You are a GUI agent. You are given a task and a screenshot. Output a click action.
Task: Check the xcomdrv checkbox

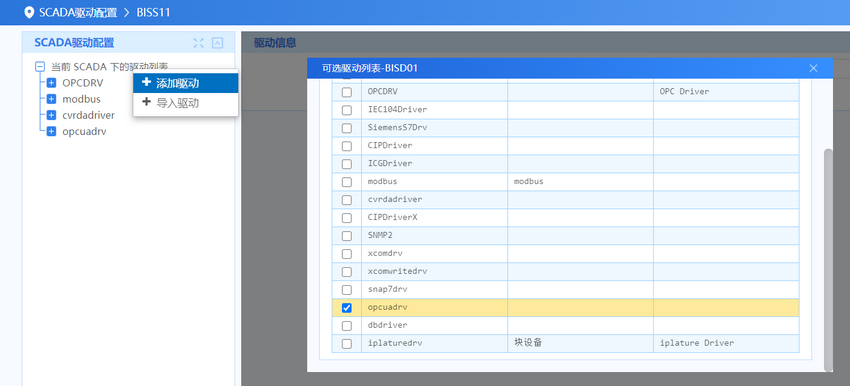click(x=347, y=254)
